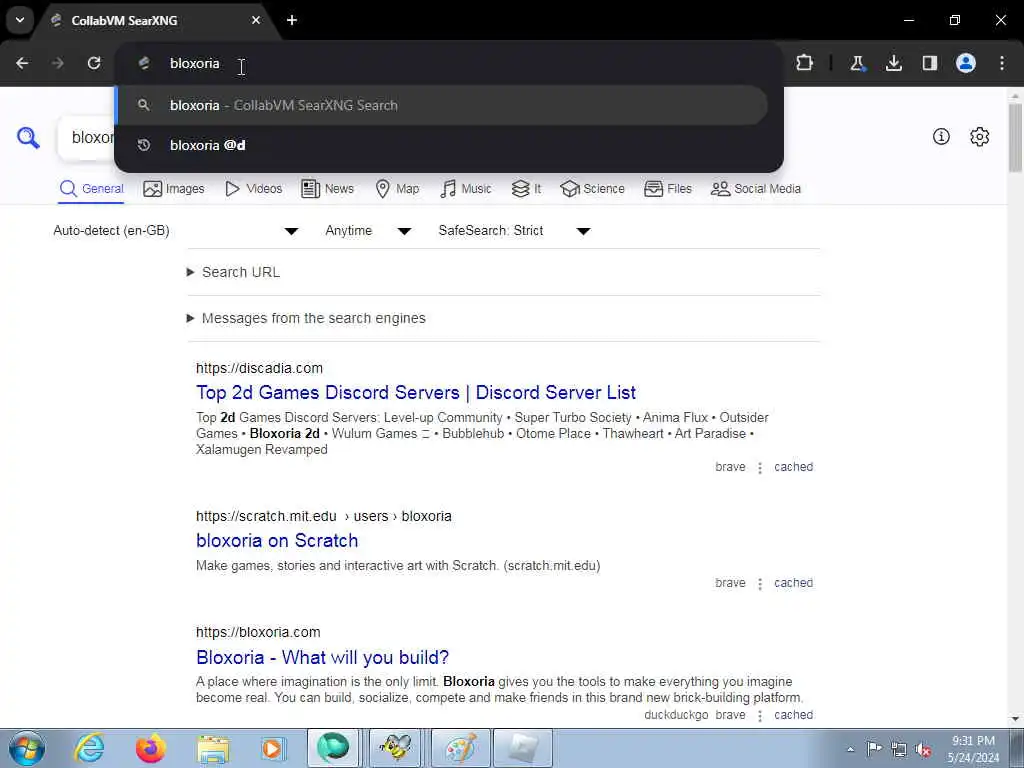
Task: Select the Paint palette taskbar button
Action: coord(460,748)
